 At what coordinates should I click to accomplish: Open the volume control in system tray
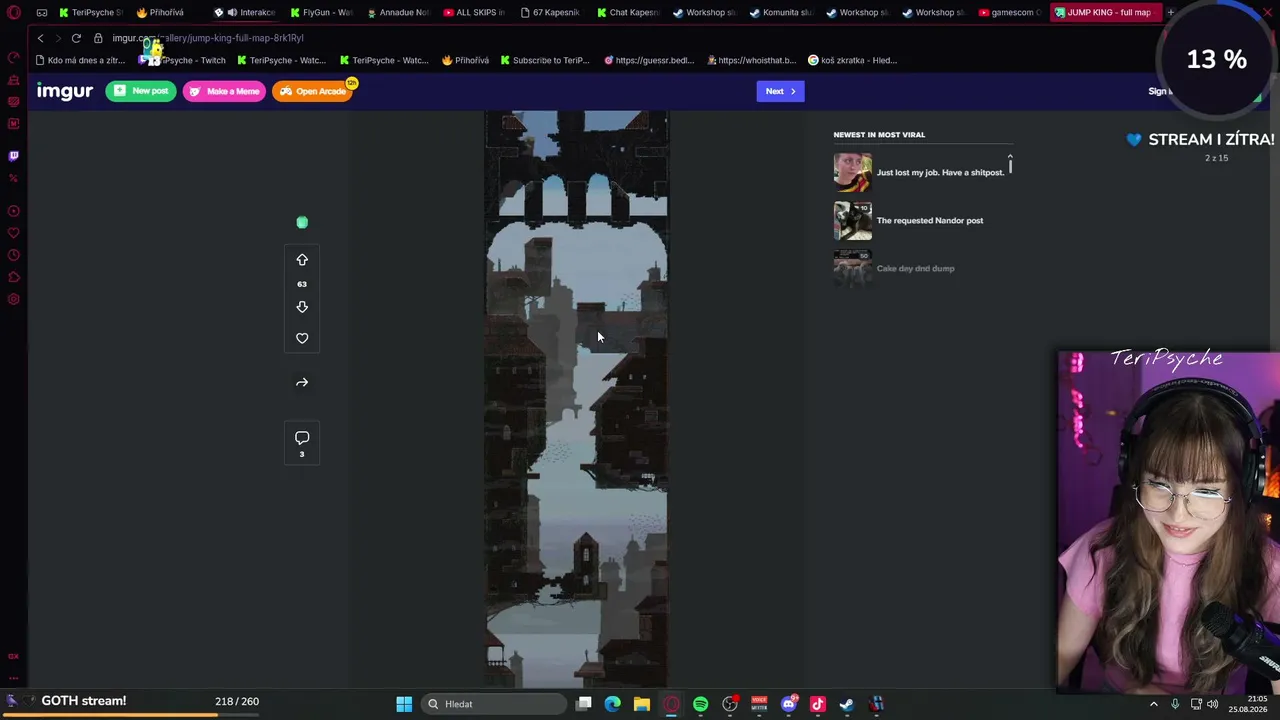click(x=1213, y=704)
